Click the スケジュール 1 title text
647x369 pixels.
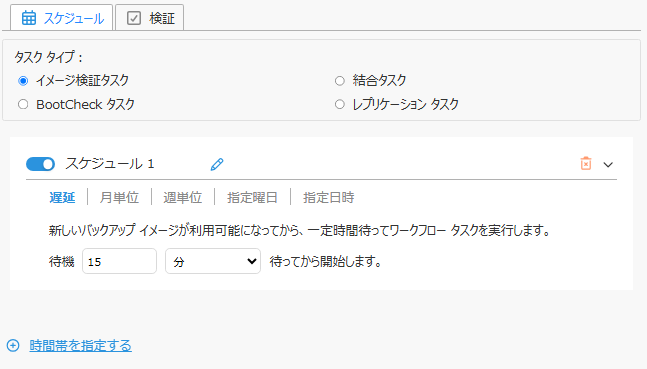point(110,164)
